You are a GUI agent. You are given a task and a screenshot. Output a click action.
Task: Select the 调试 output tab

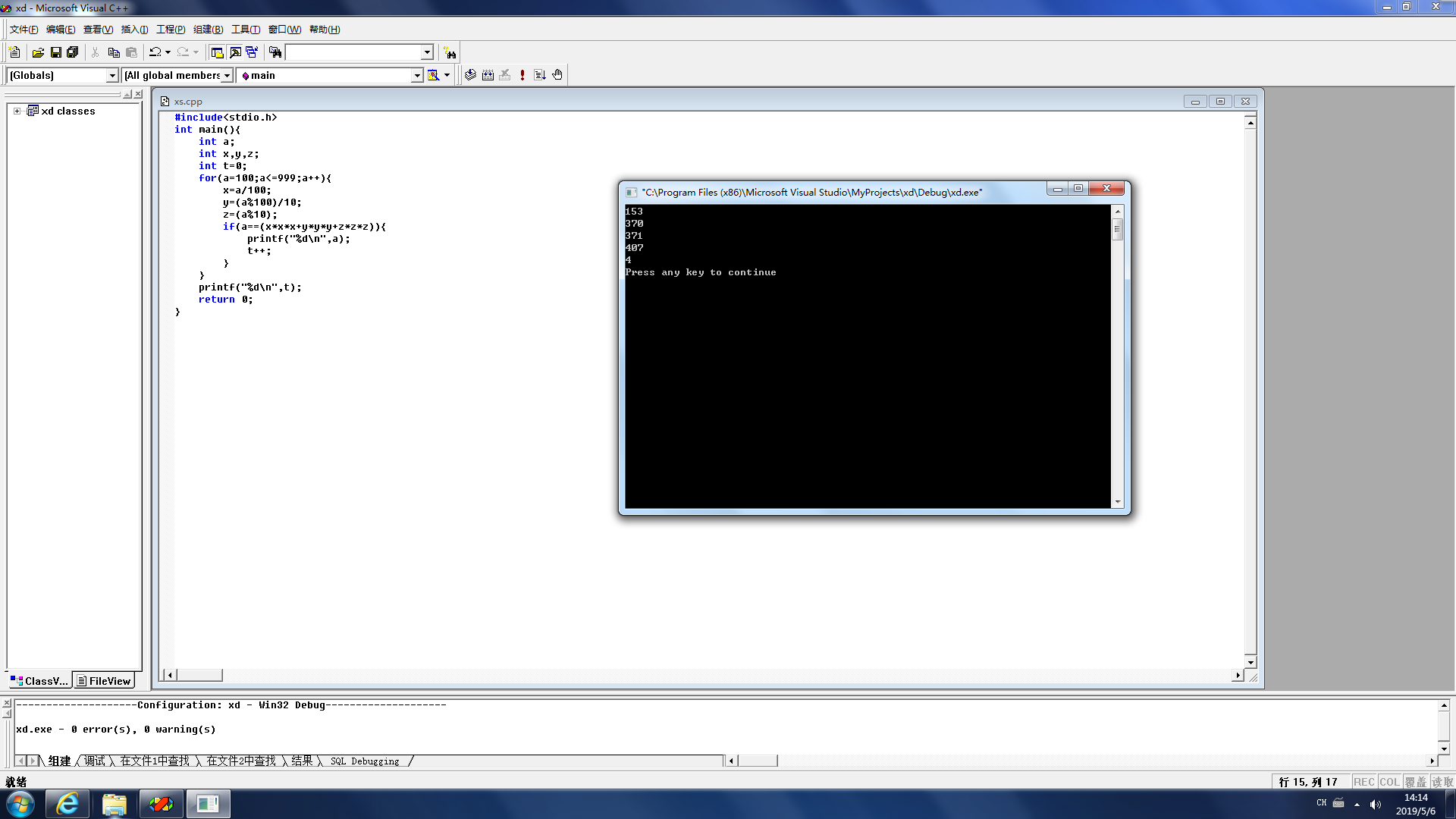[x=95, y=761]
